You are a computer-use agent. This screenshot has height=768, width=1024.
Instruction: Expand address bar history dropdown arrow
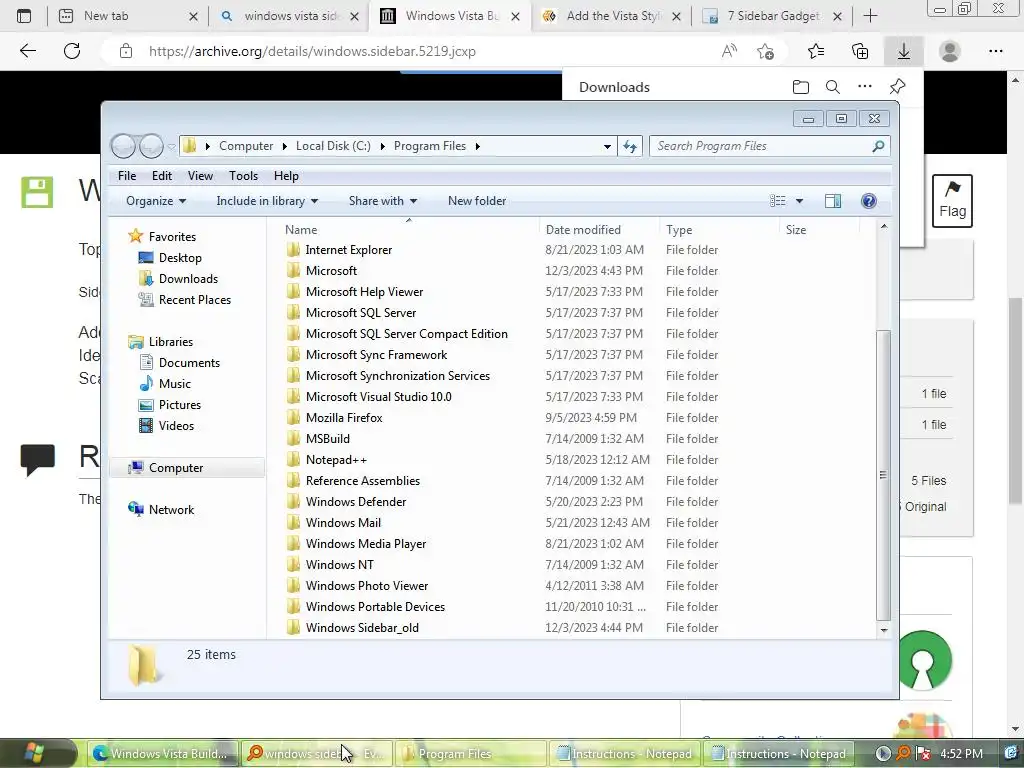[607, 146]
